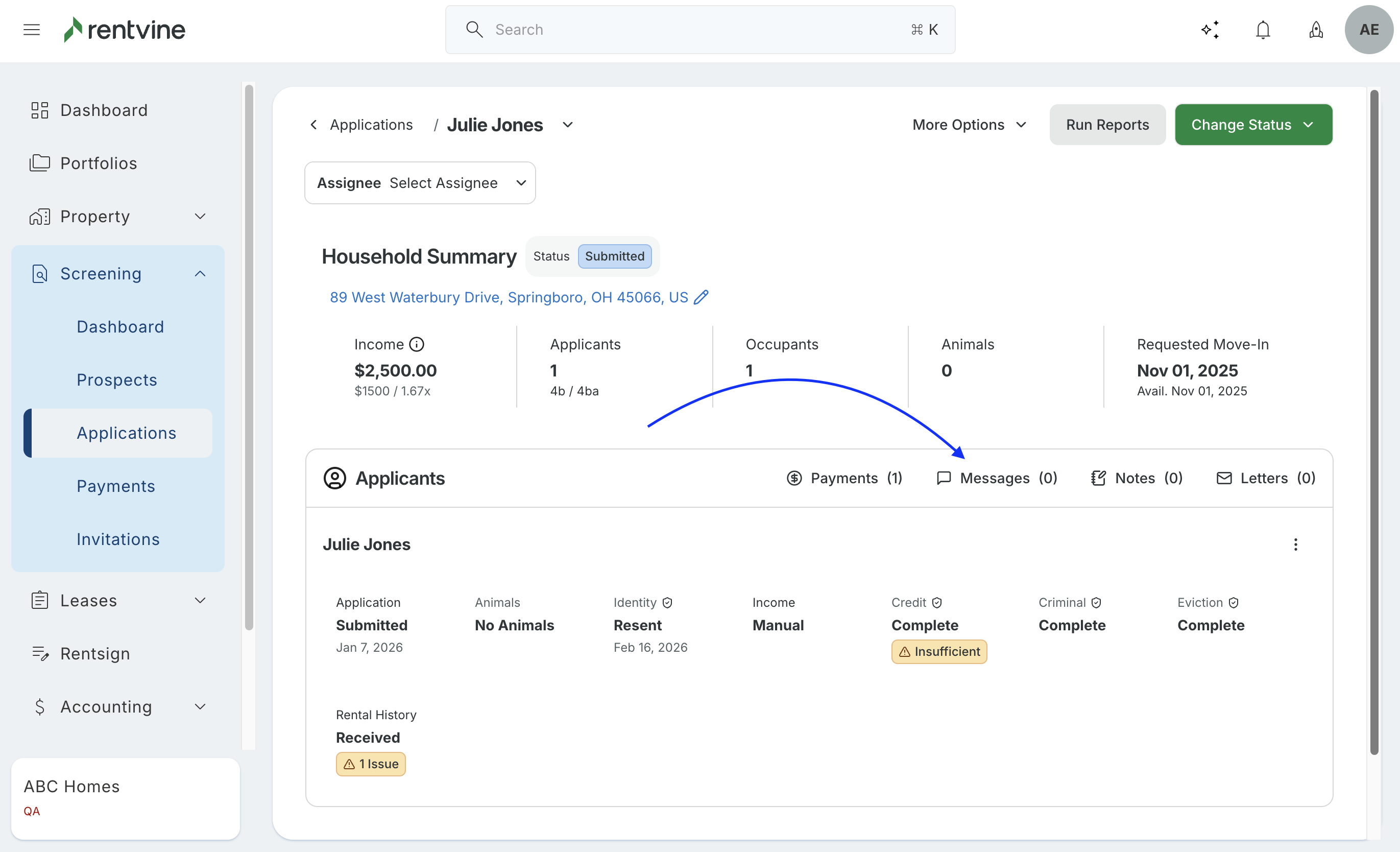
Task: Click the rocket icon in header
Action: 1316,30
